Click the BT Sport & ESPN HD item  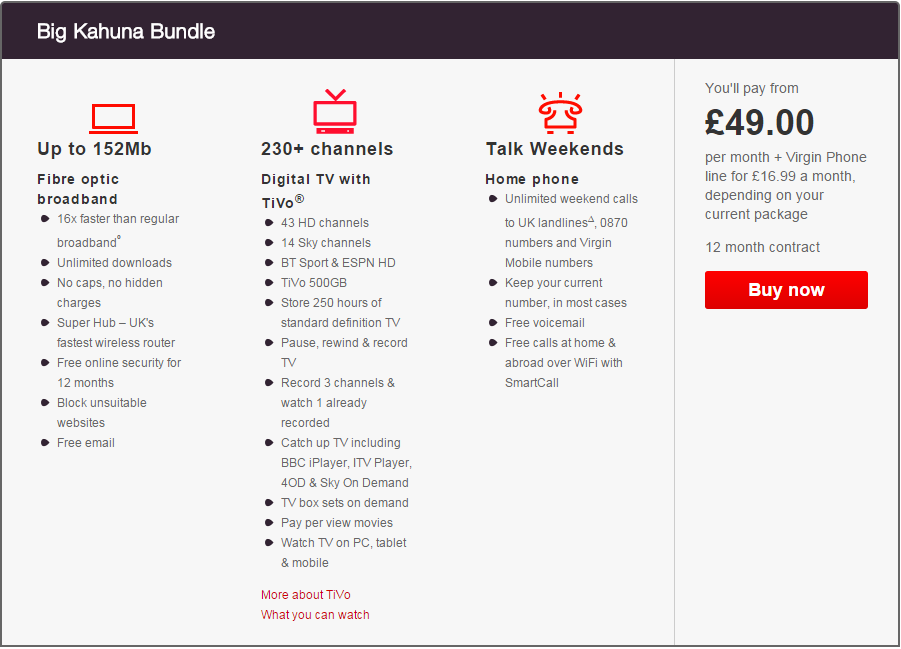[338, 263]
